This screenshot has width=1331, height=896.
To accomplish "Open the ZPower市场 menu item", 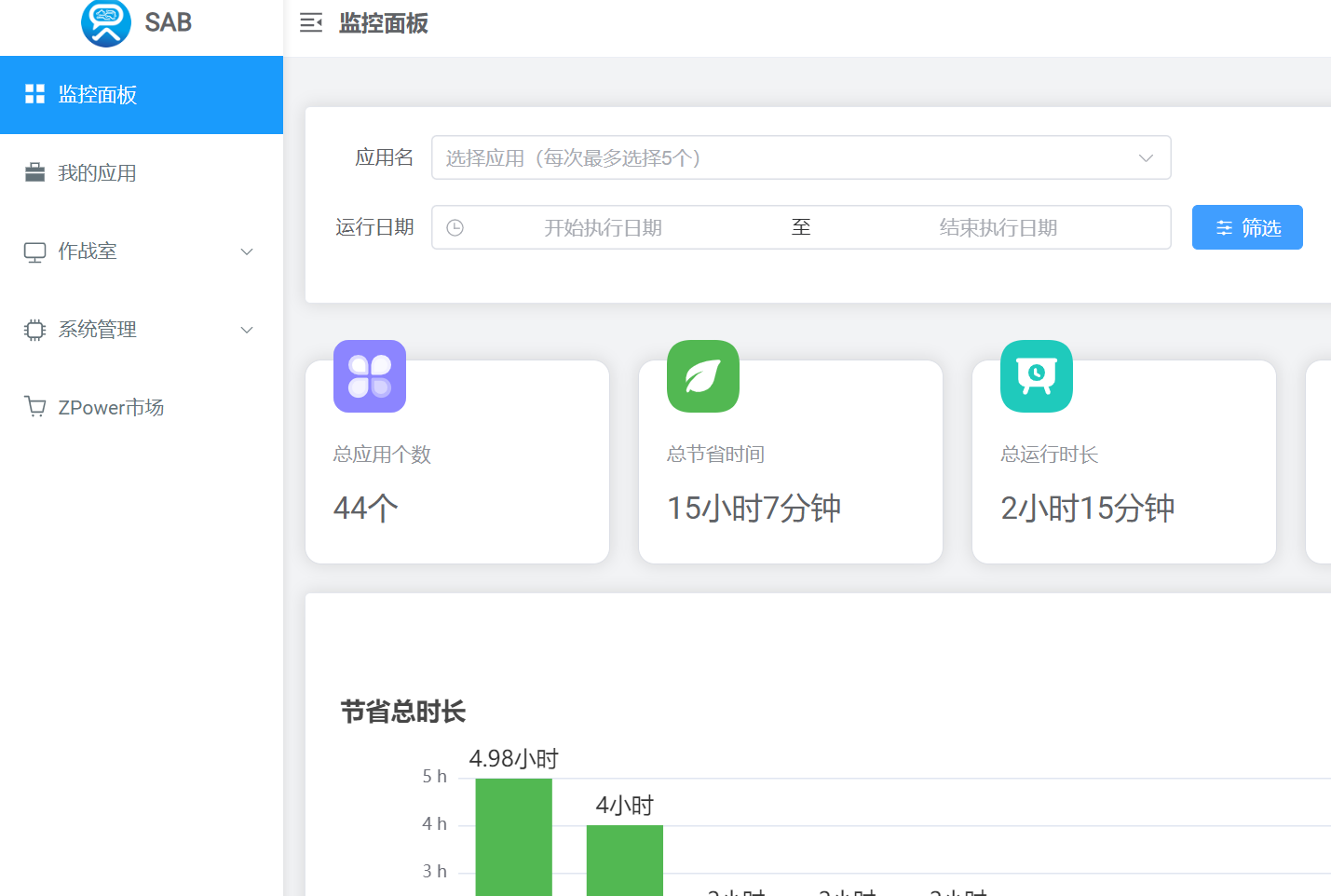I will click(x=142, y=408).
